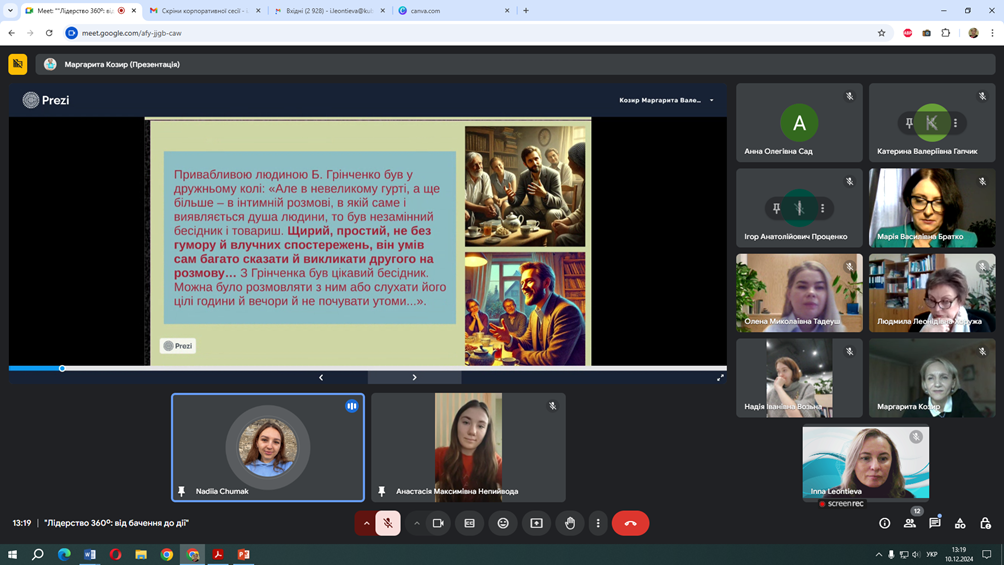The width and height of the screenshot is (1004, 565).
Task: Toggle the camera on or off
Action: point(438,523)
